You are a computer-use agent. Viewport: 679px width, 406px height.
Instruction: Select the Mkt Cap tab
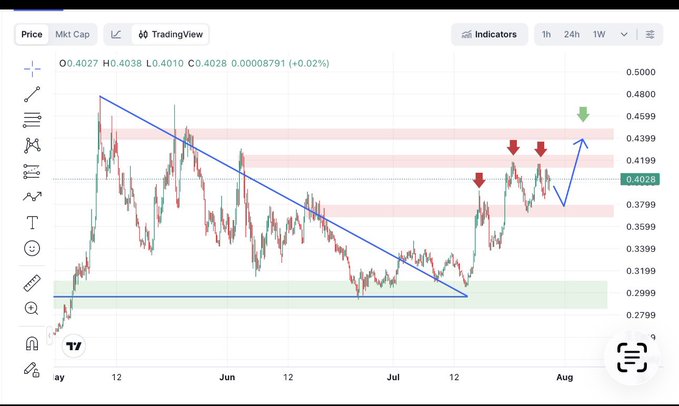coord(72,34)
